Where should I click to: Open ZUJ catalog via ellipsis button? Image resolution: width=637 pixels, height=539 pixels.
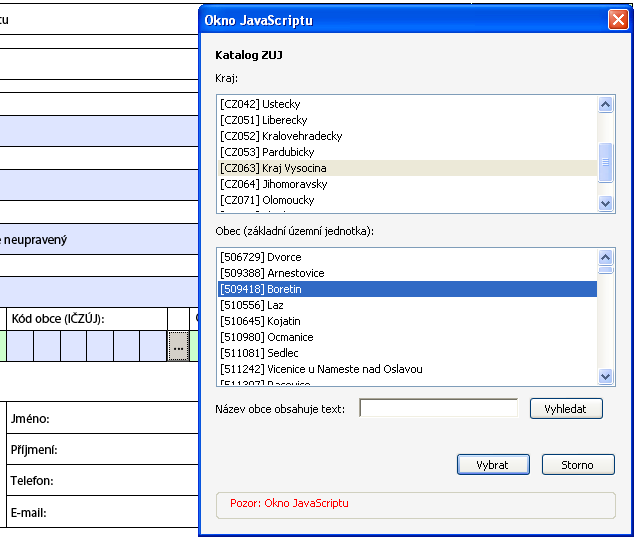tap(178, 346)
